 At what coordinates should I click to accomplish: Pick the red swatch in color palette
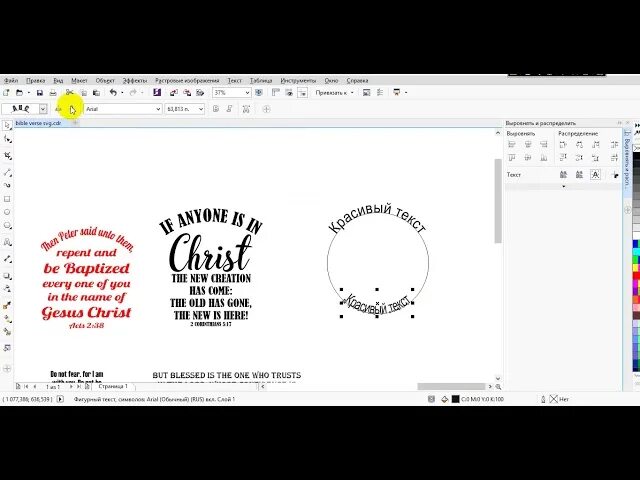[636, 276]
